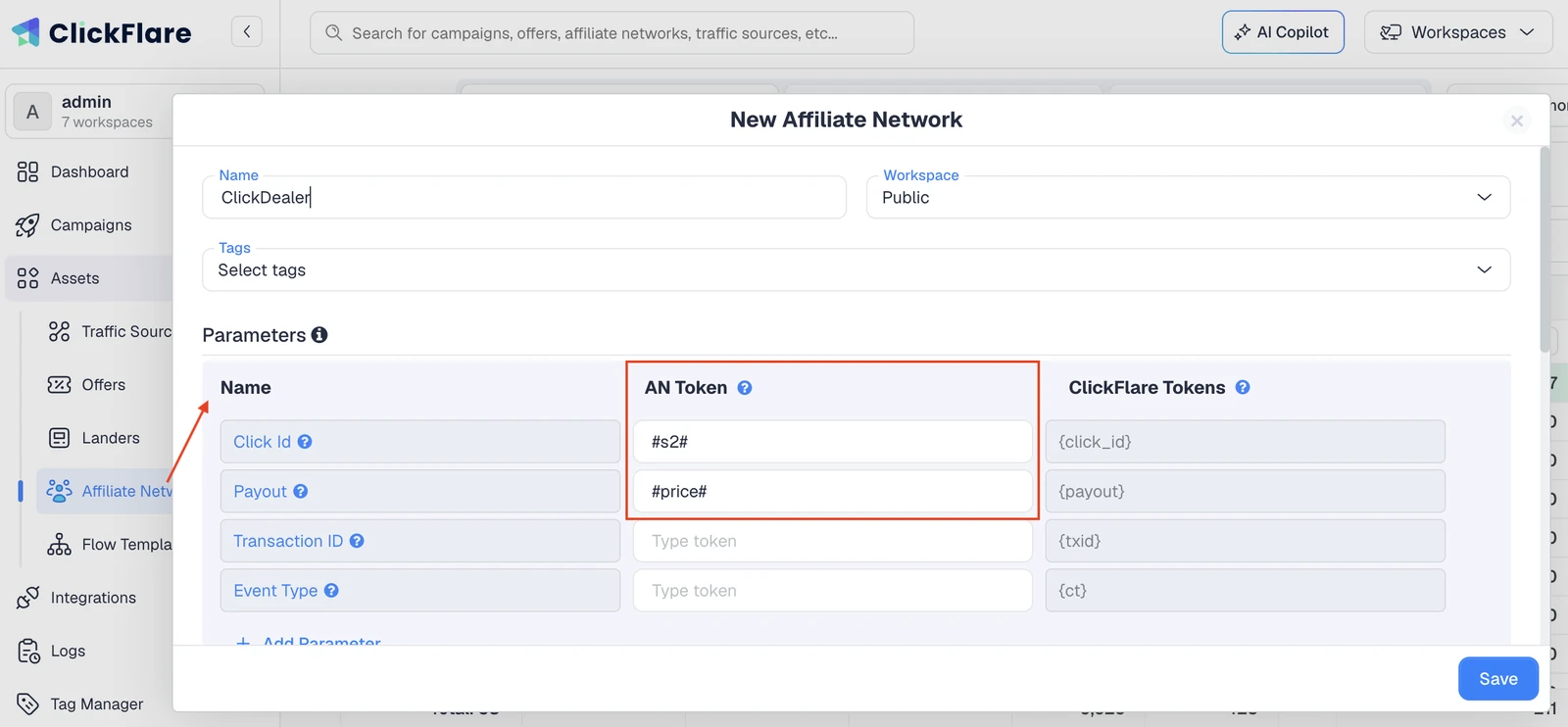
Task: Click the {payout} ClickFlare token field
Action: [x=1246, y=492]
